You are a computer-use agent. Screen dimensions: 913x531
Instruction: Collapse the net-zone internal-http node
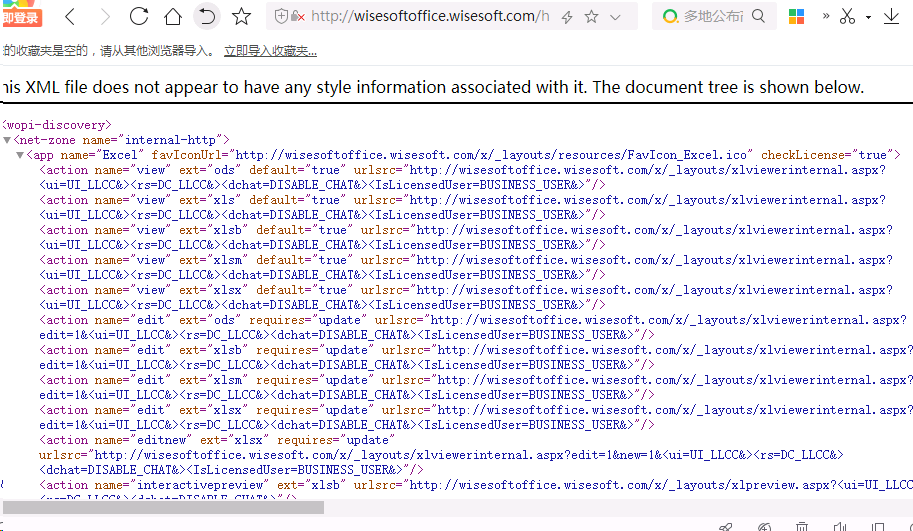click(x=7, y=140)
